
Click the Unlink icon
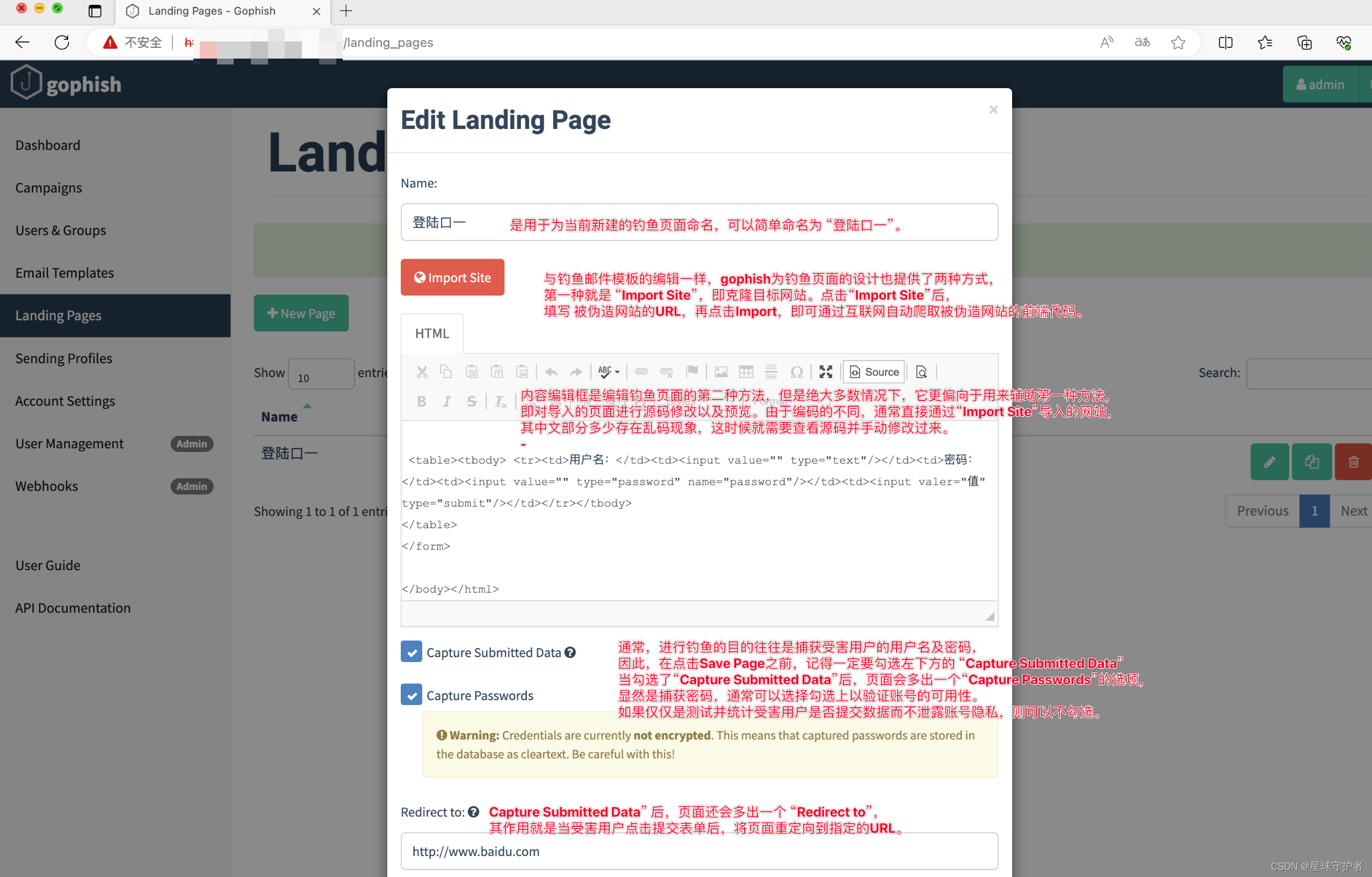[666, 372]
